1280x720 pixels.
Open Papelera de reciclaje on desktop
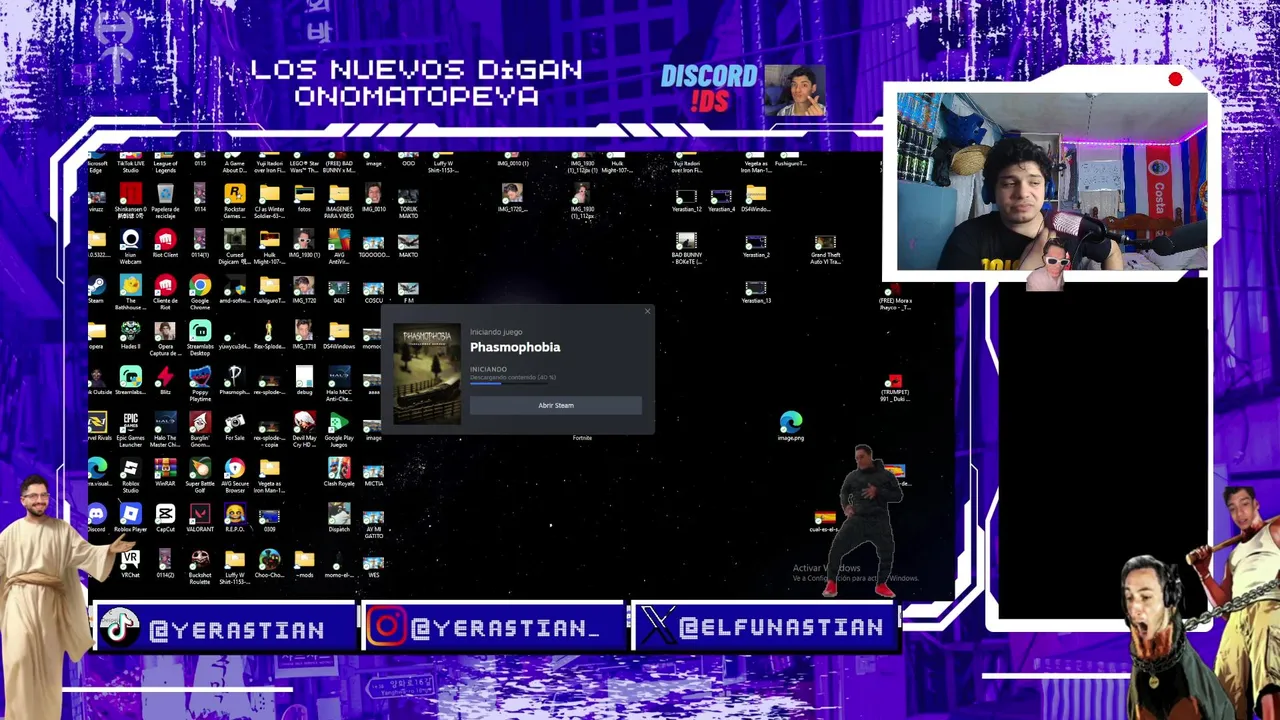pyautogui.click(x=165, y=193)
